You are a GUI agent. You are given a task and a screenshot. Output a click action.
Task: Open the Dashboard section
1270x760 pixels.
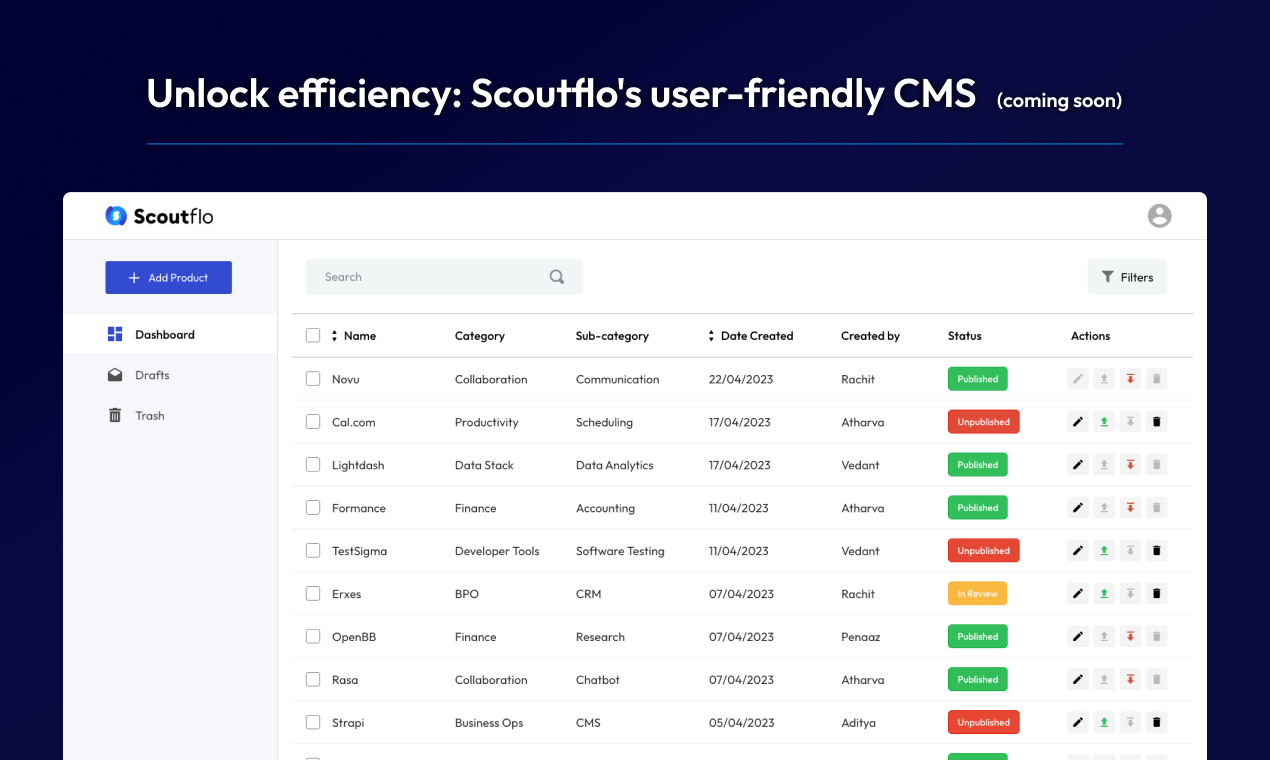coord(170,334)
